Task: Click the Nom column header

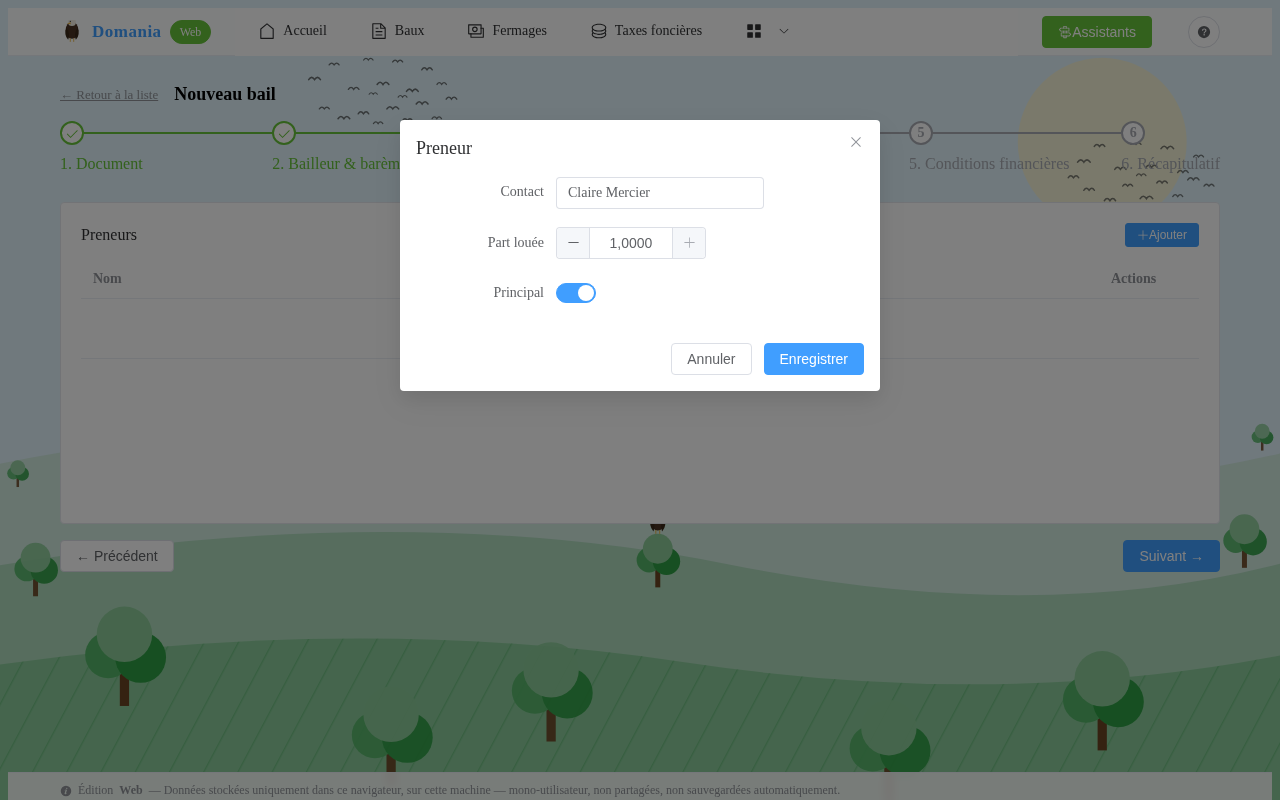Action: click(x=107, y=279)
